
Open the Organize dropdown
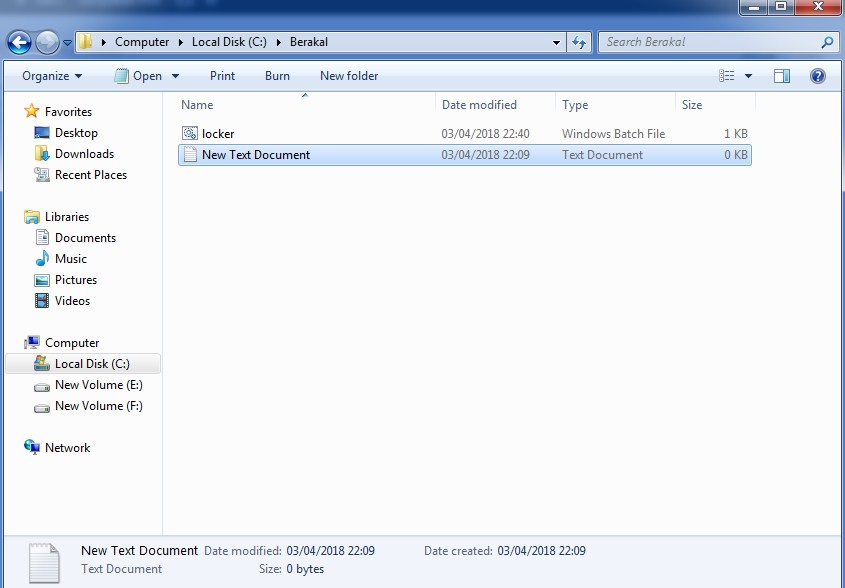click(x=48, y=76)
